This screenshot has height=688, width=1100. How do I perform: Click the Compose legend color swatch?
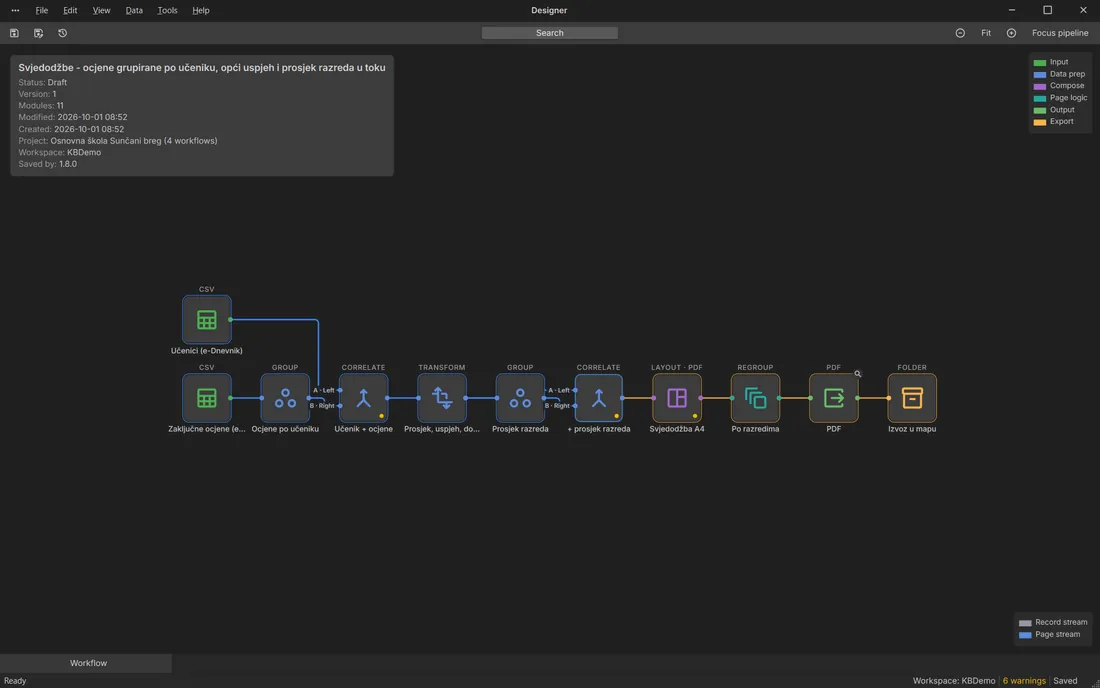point(1040,86)
